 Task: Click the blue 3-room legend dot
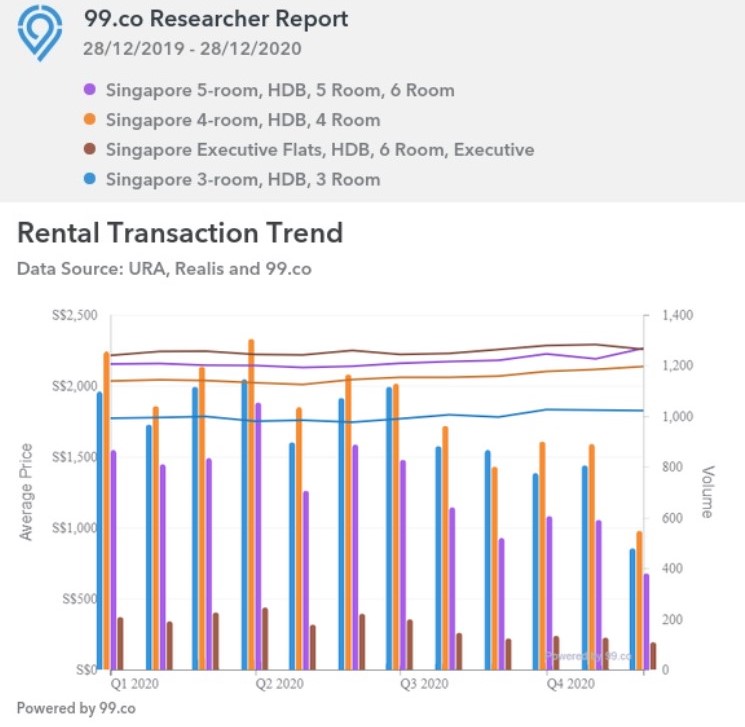pos(89,180)
